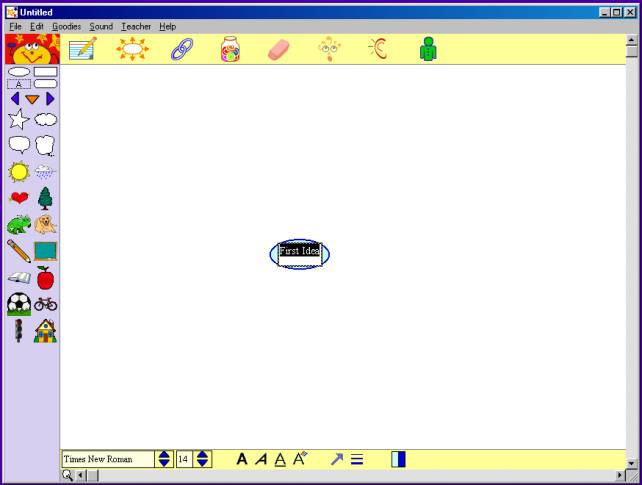Viewport: 642px width, 485px height.
Task: Open symbol library list with orange down arrow
Action: pos(32,99)
